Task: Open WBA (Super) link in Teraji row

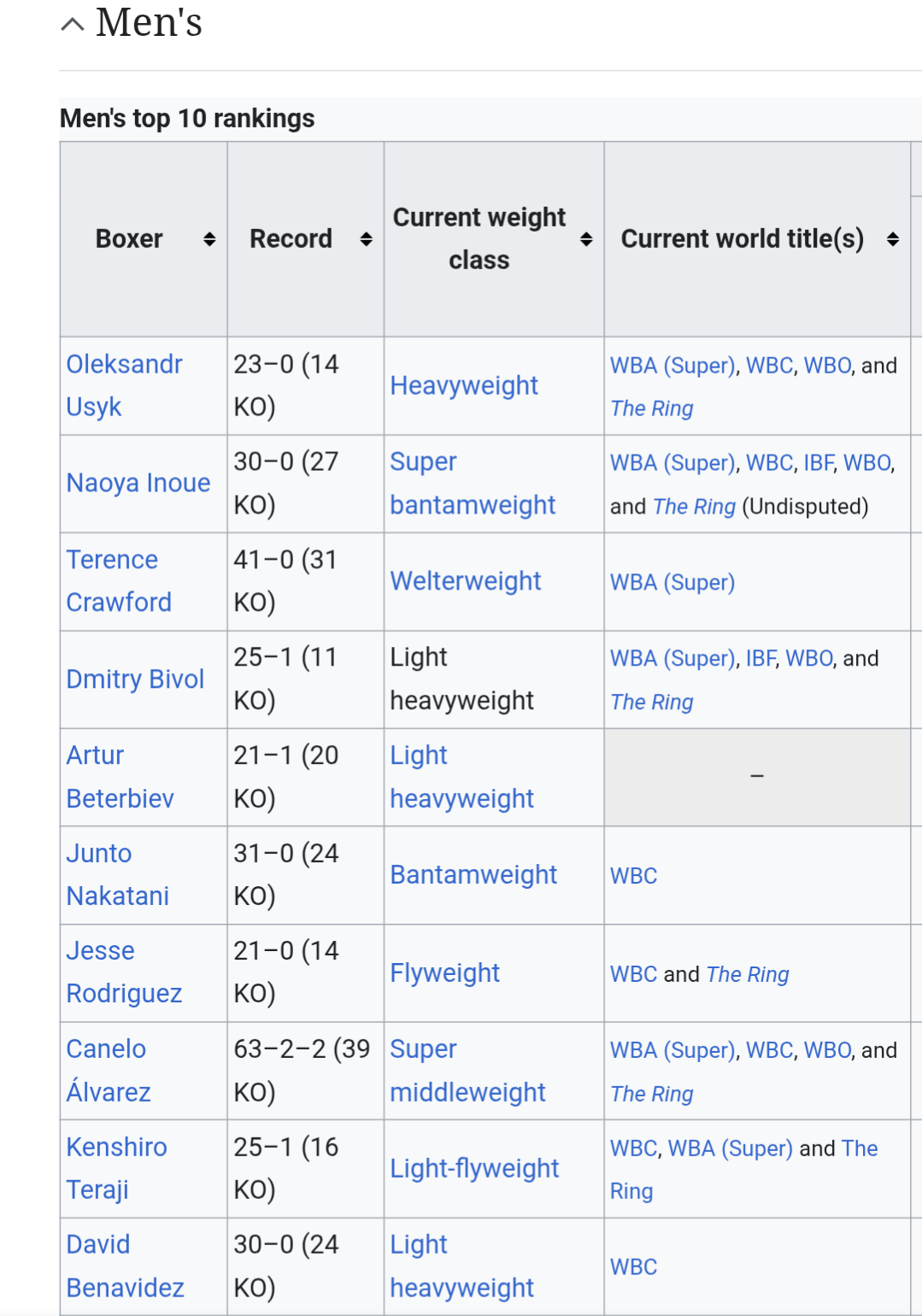Action: (x=731, y=1149)
